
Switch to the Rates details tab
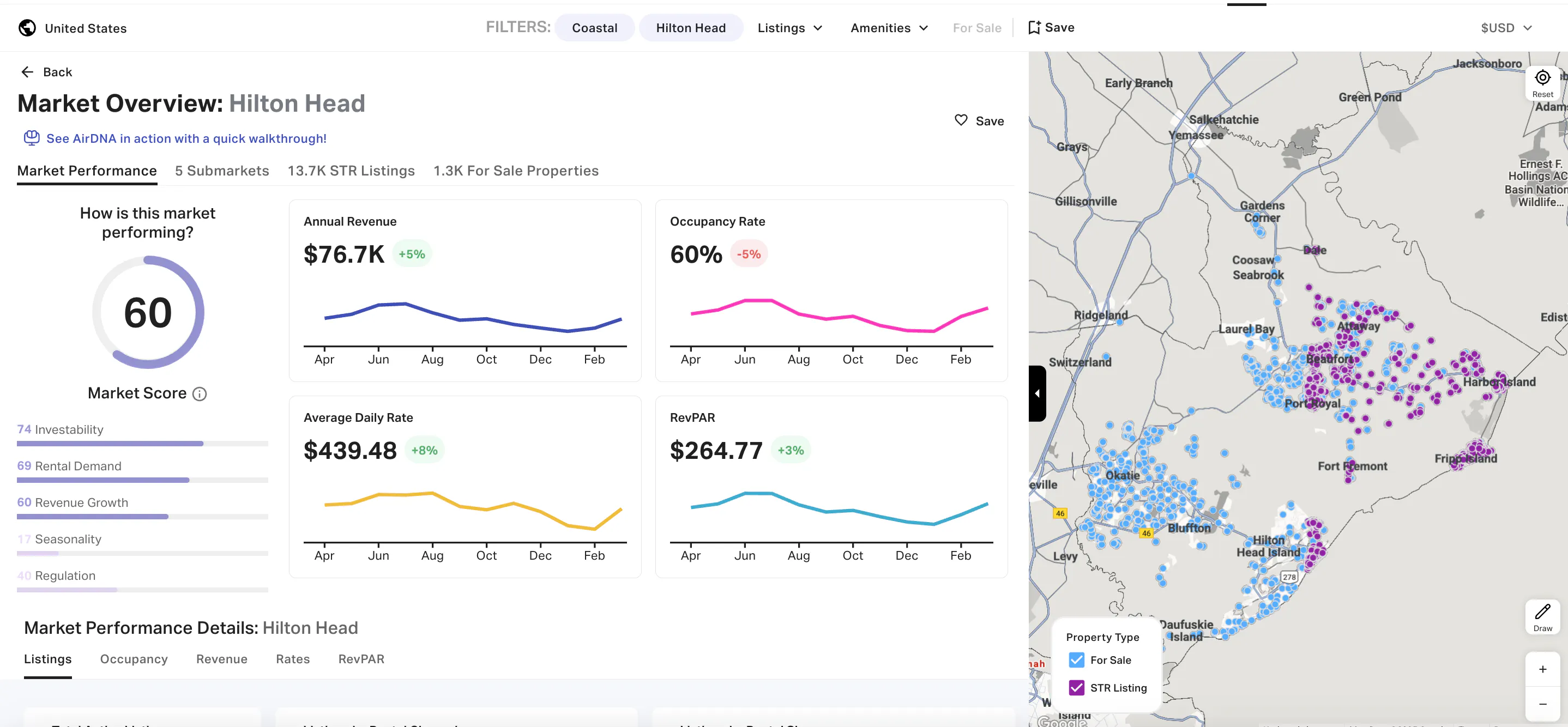[293, 659]
